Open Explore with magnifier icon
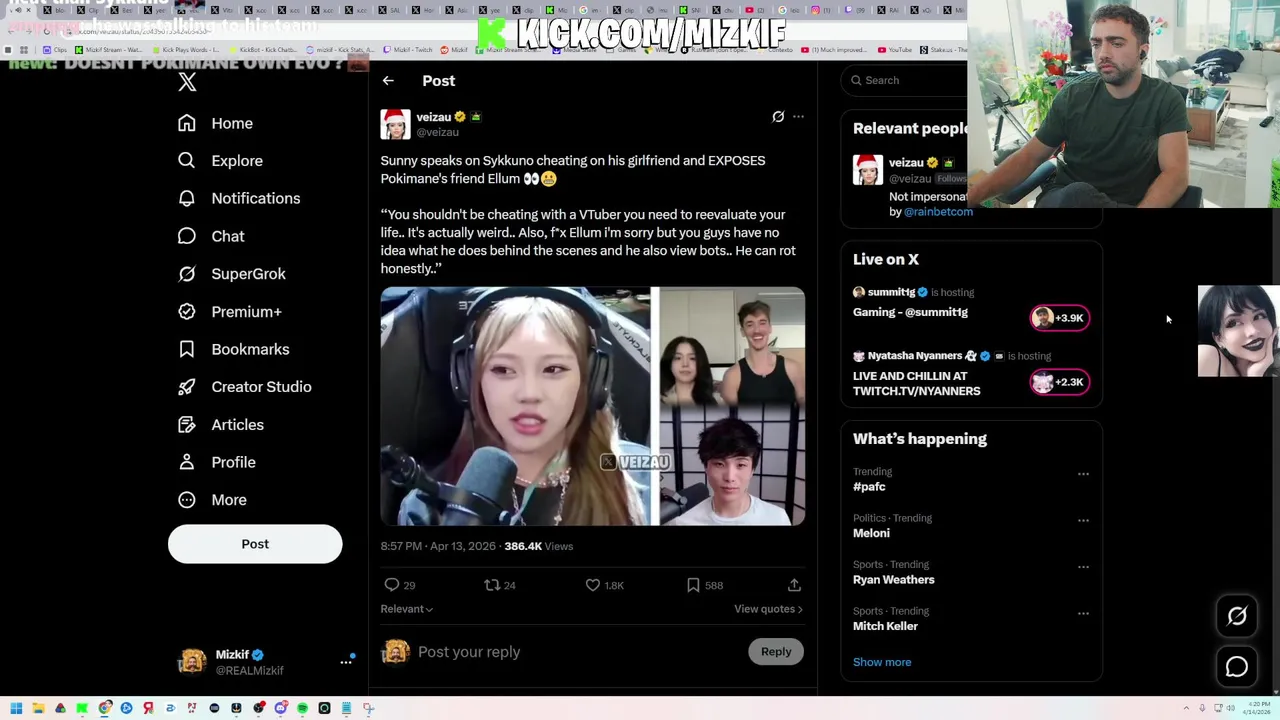The width and height of the screenshot is (1280, 720). coord(186,160)
